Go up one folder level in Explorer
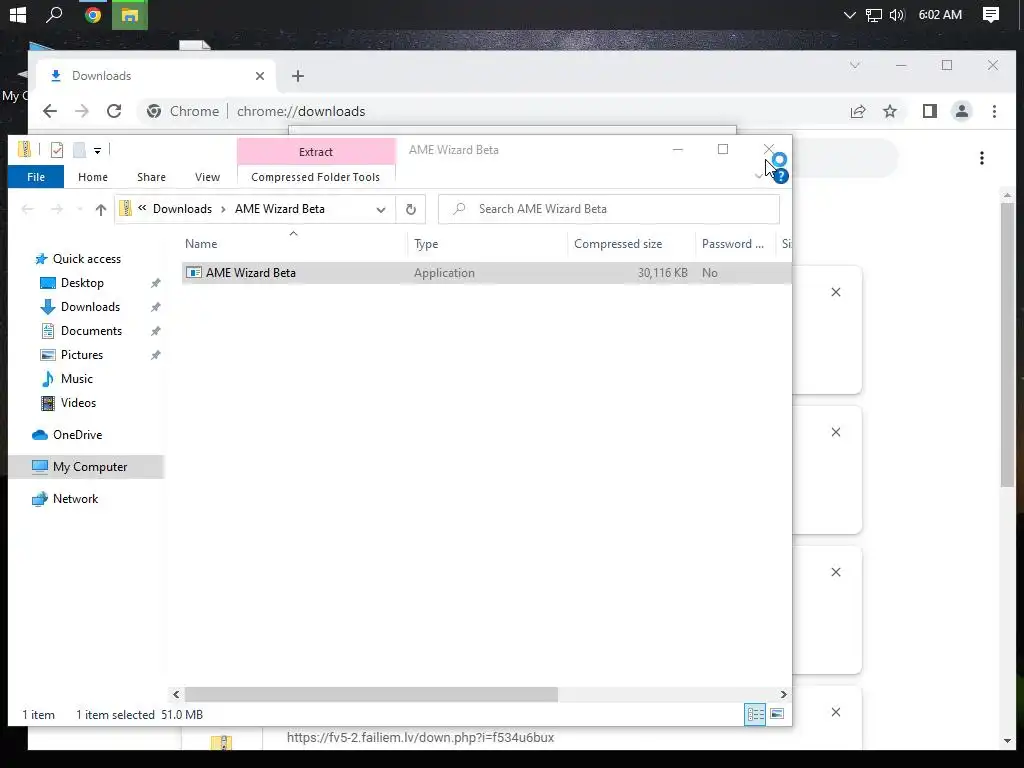Viewport: 1024px width, 768px height. (101, 210)
